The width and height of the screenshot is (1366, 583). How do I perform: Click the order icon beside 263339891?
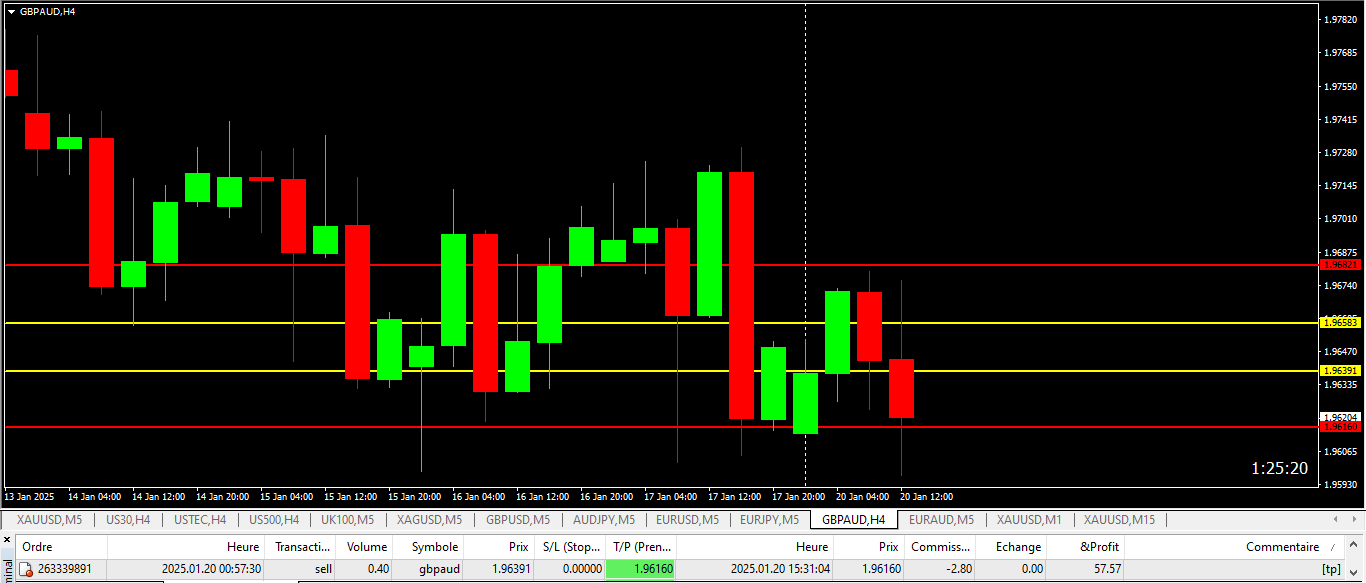coord(27,569)
